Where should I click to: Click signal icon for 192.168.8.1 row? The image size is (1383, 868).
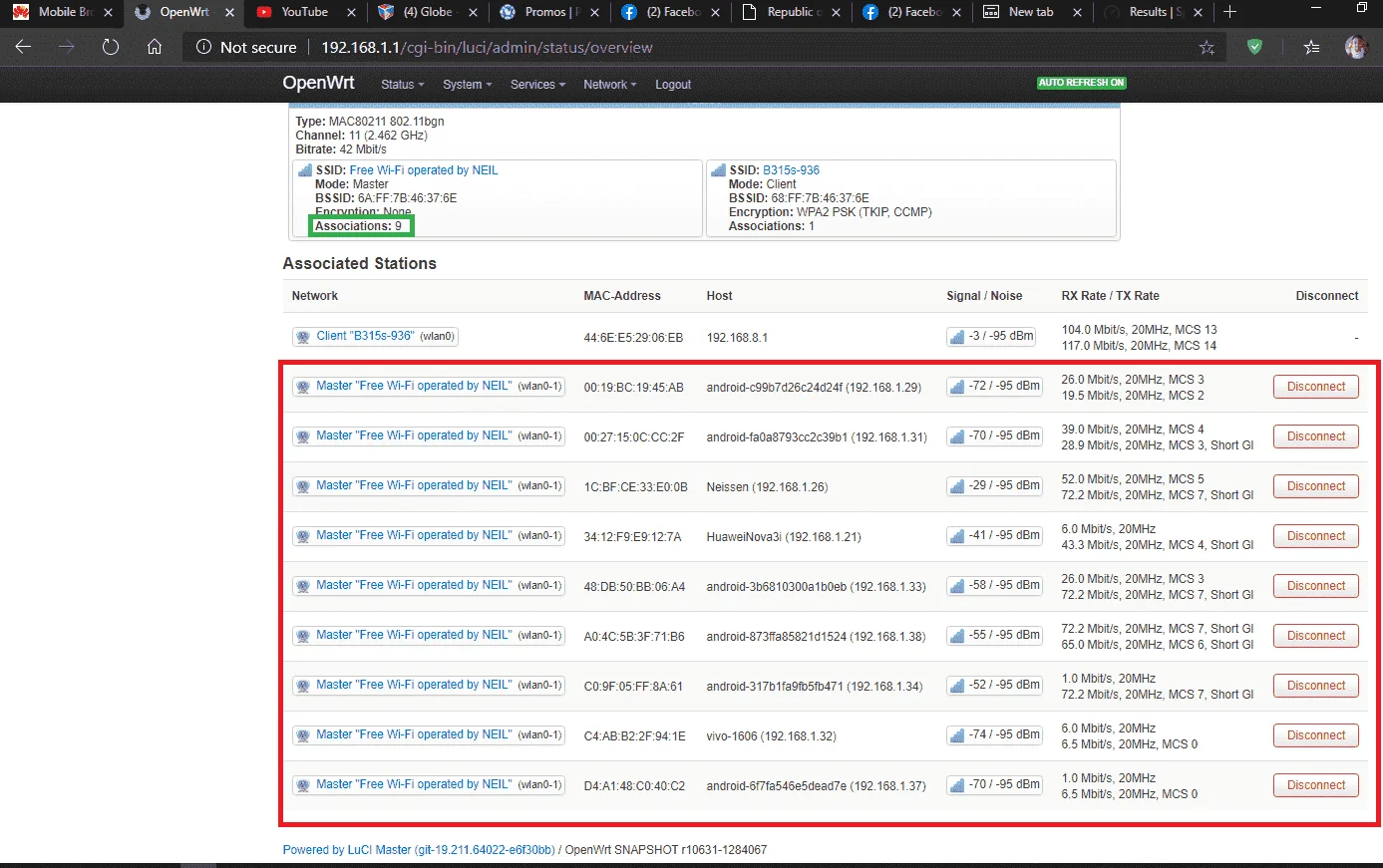(x=956, y=337)
